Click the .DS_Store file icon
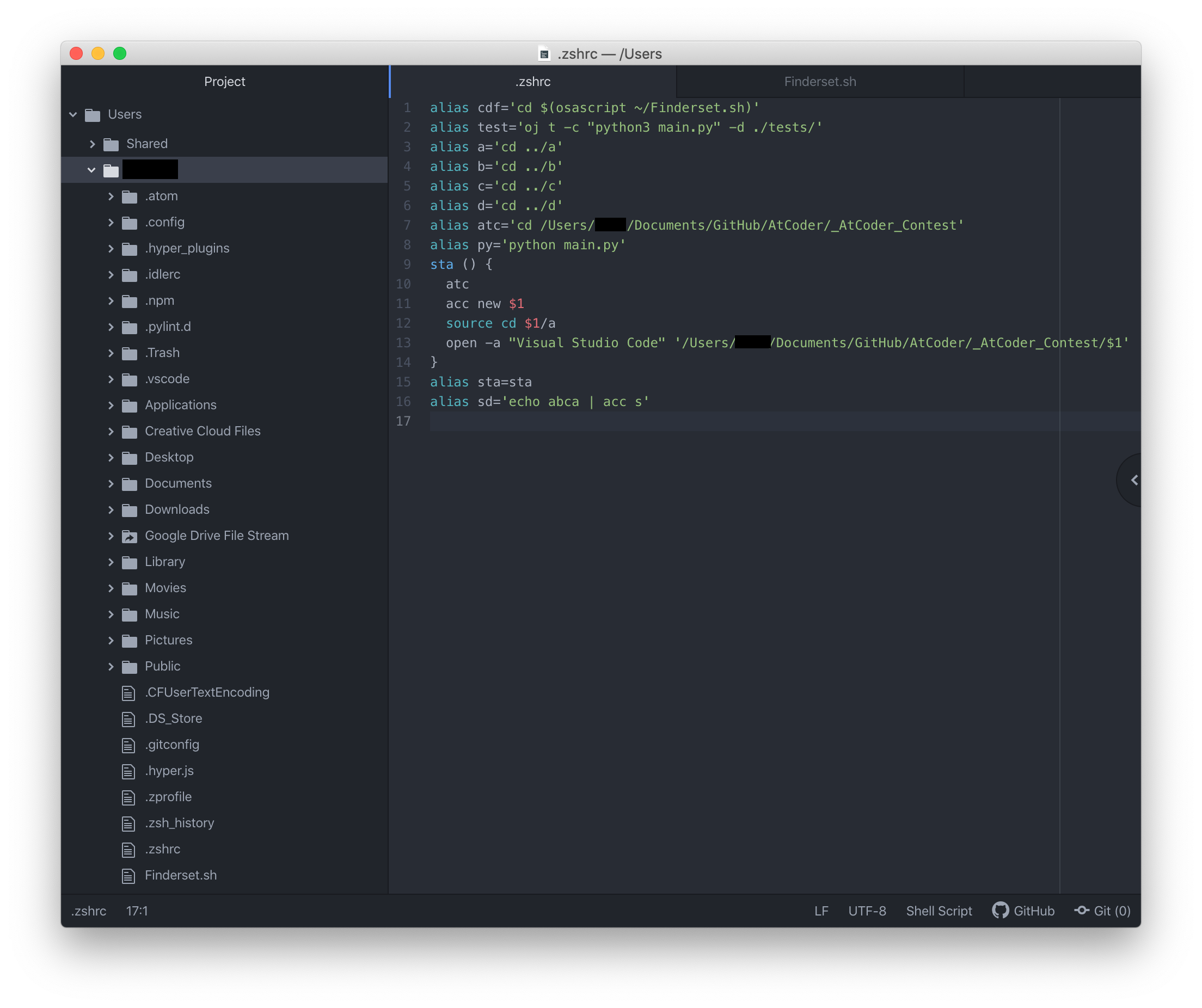1202x1008 pixels. click(129, 719)
